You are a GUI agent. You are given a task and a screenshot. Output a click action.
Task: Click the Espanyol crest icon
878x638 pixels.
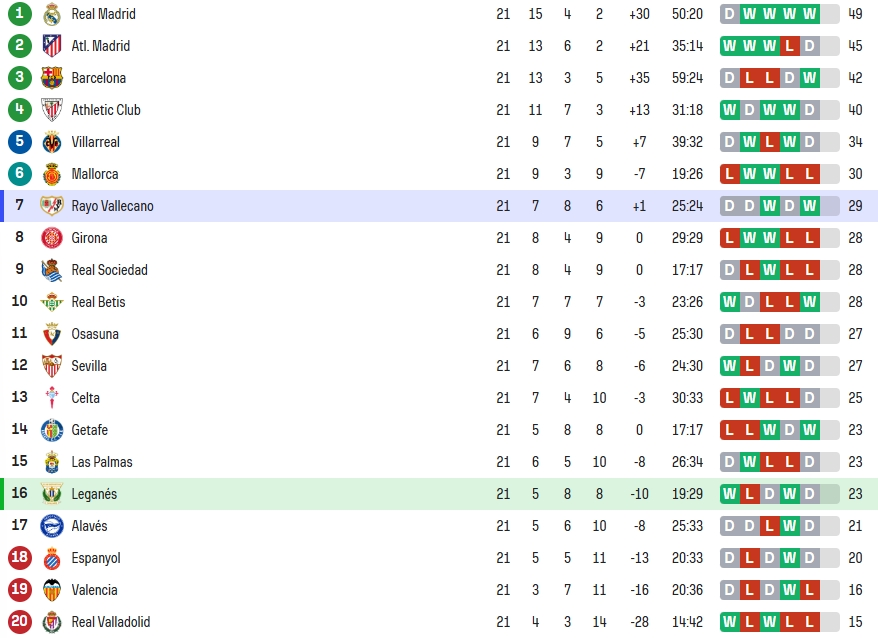(x=52, y=558)
